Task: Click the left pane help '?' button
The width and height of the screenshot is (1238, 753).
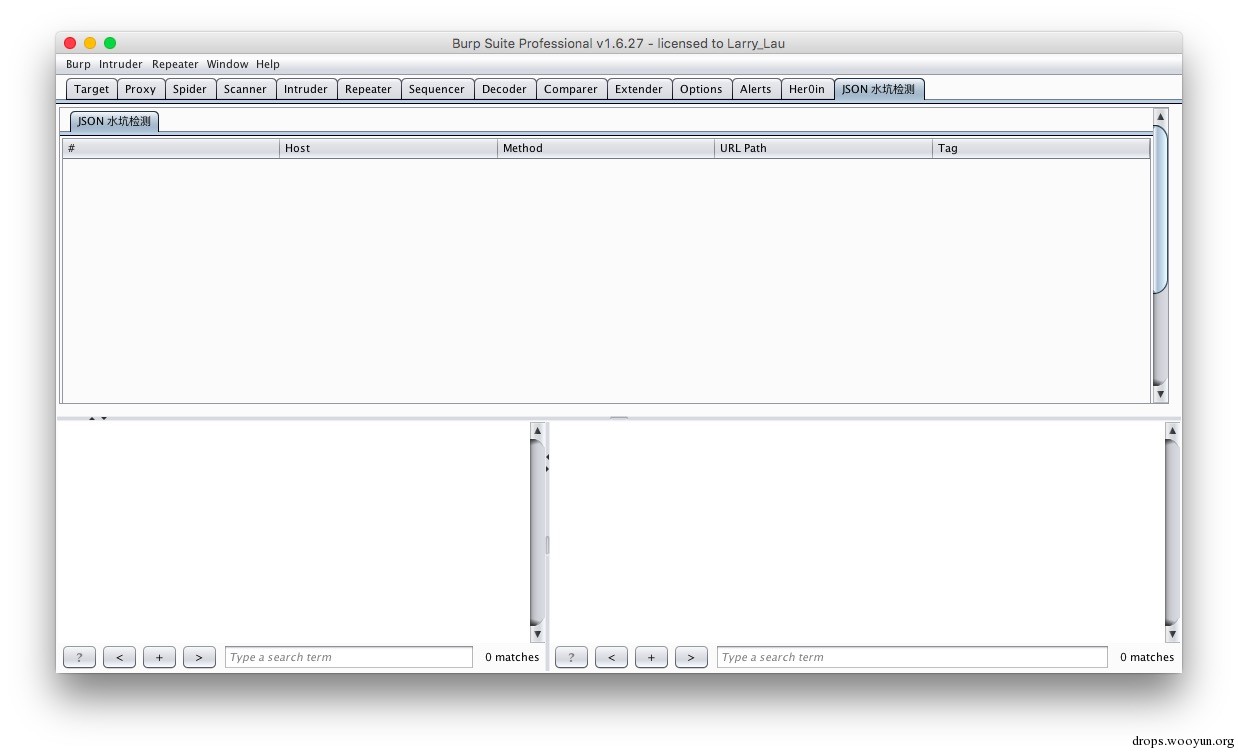Action: [x=79, y=657]
